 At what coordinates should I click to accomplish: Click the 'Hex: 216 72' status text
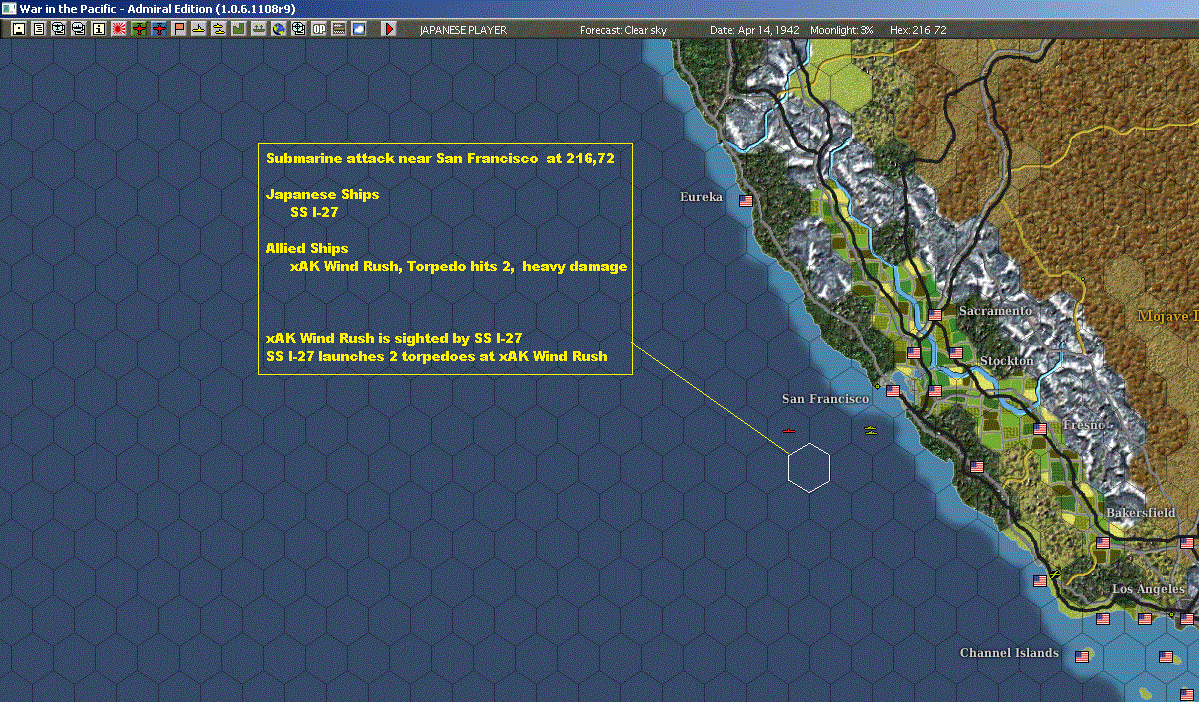[918, 30]
